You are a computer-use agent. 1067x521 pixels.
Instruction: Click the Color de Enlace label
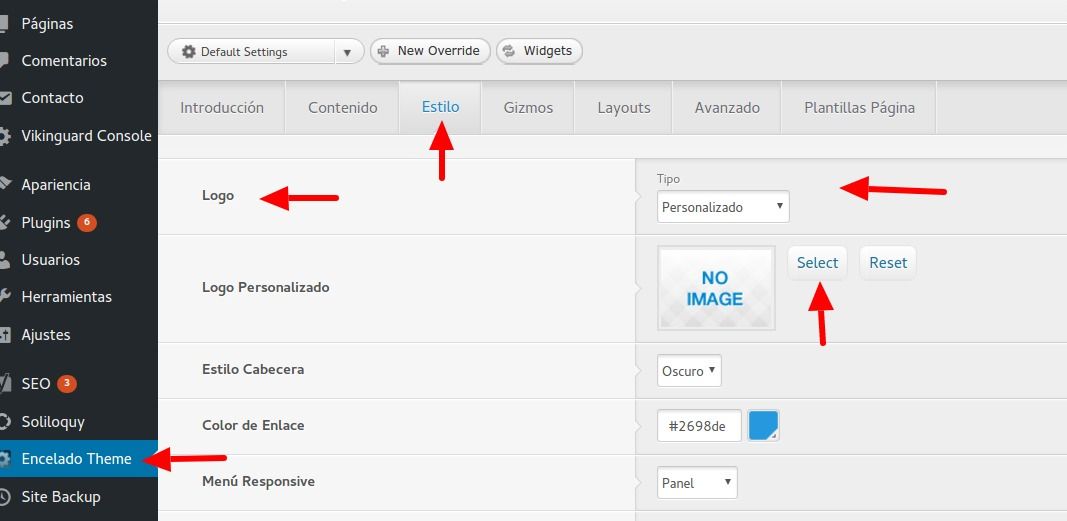(x=253, y=425)
